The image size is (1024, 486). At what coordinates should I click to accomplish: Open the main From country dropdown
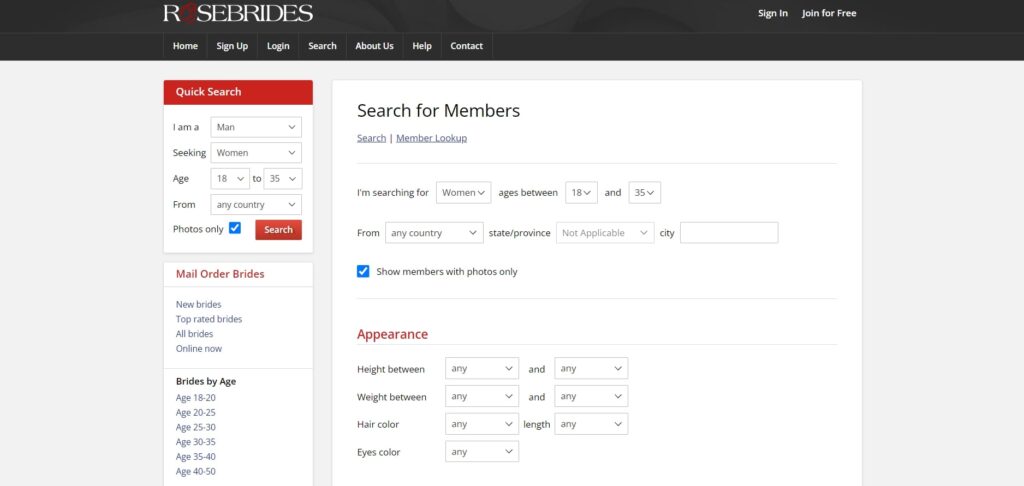434,233
